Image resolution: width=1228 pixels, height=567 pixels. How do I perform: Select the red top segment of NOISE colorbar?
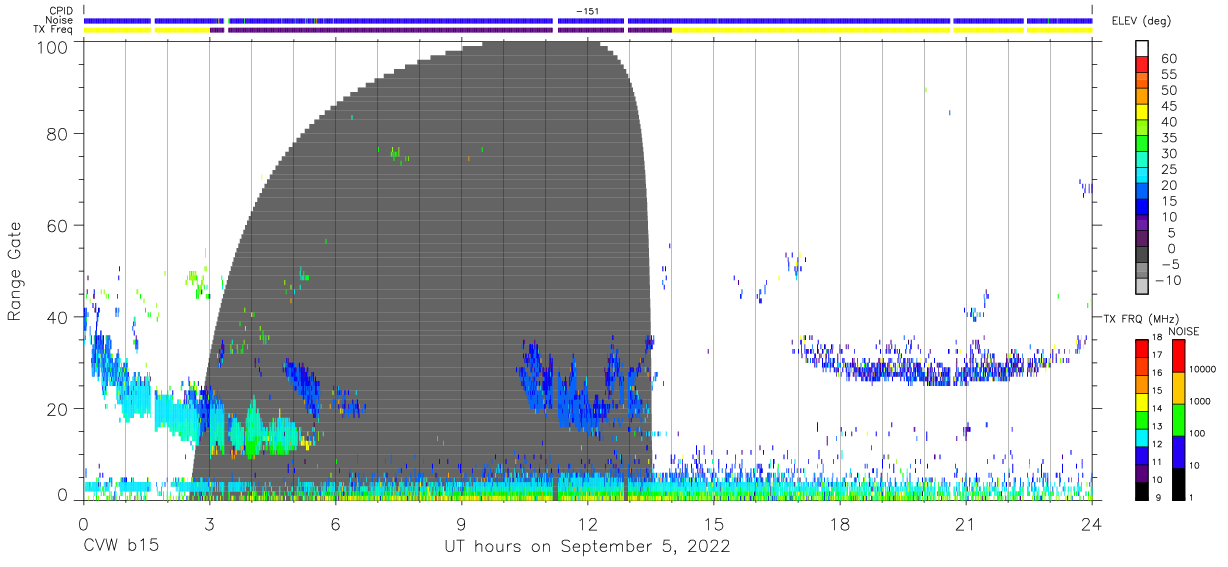coord(1178,356)
